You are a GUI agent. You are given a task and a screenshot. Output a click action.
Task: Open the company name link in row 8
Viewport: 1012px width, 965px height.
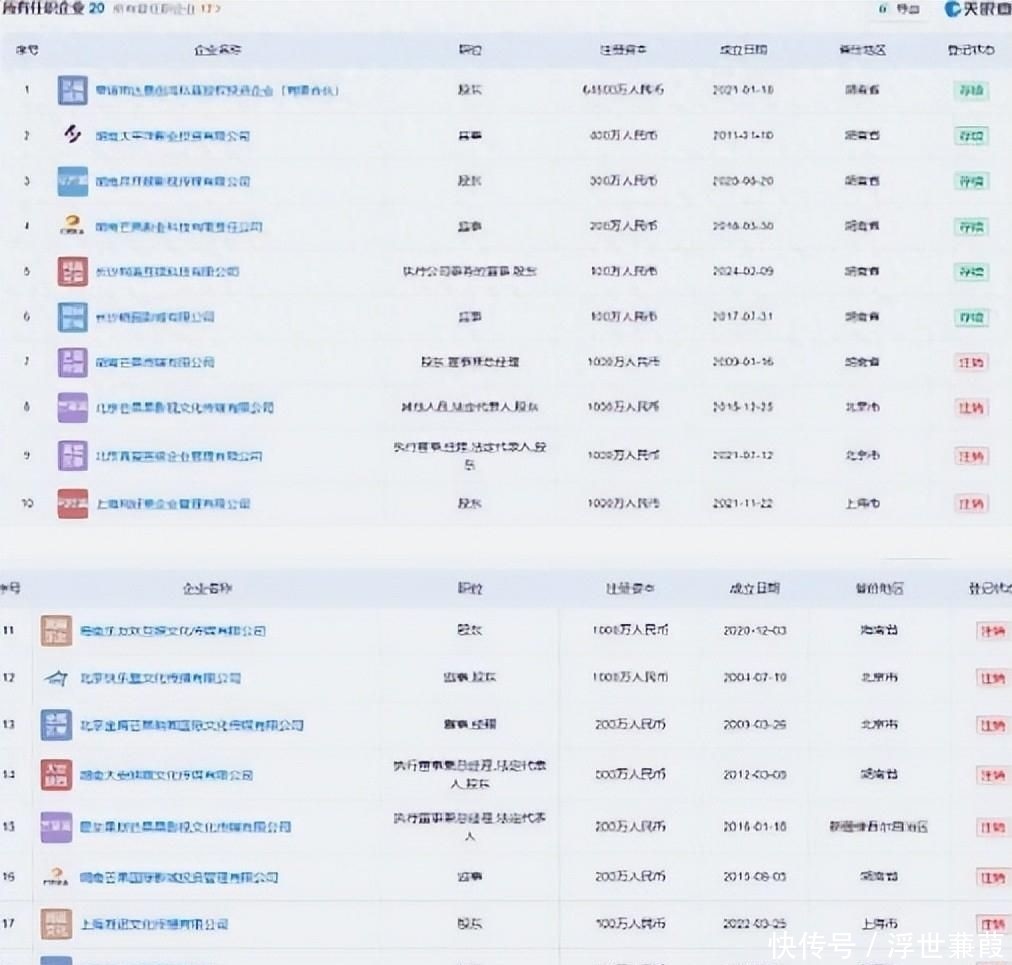[x=184, y=407]
